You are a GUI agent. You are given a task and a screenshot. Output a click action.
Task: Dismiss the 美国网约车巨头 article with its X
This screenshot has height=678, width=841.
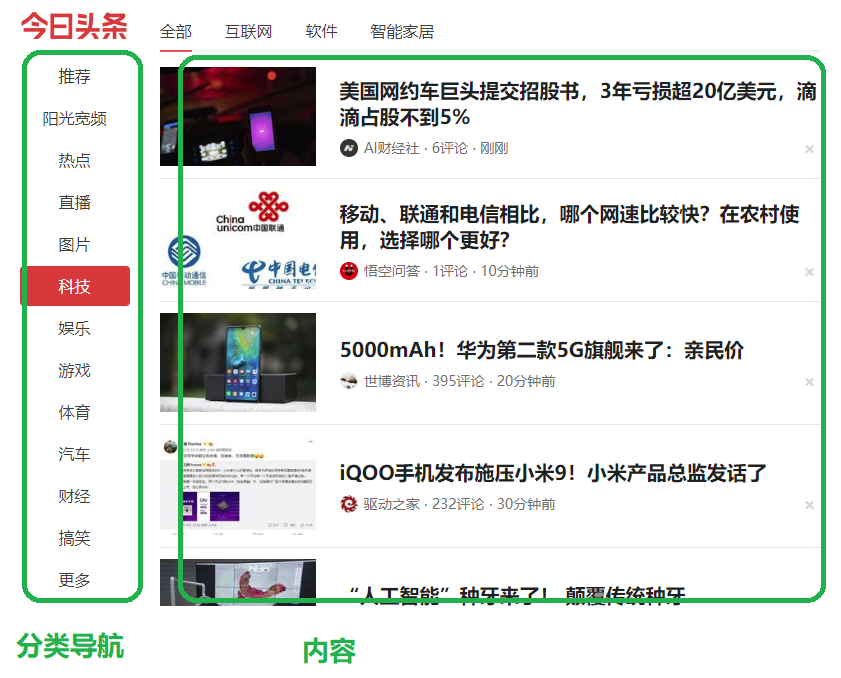tap(809, 149)
